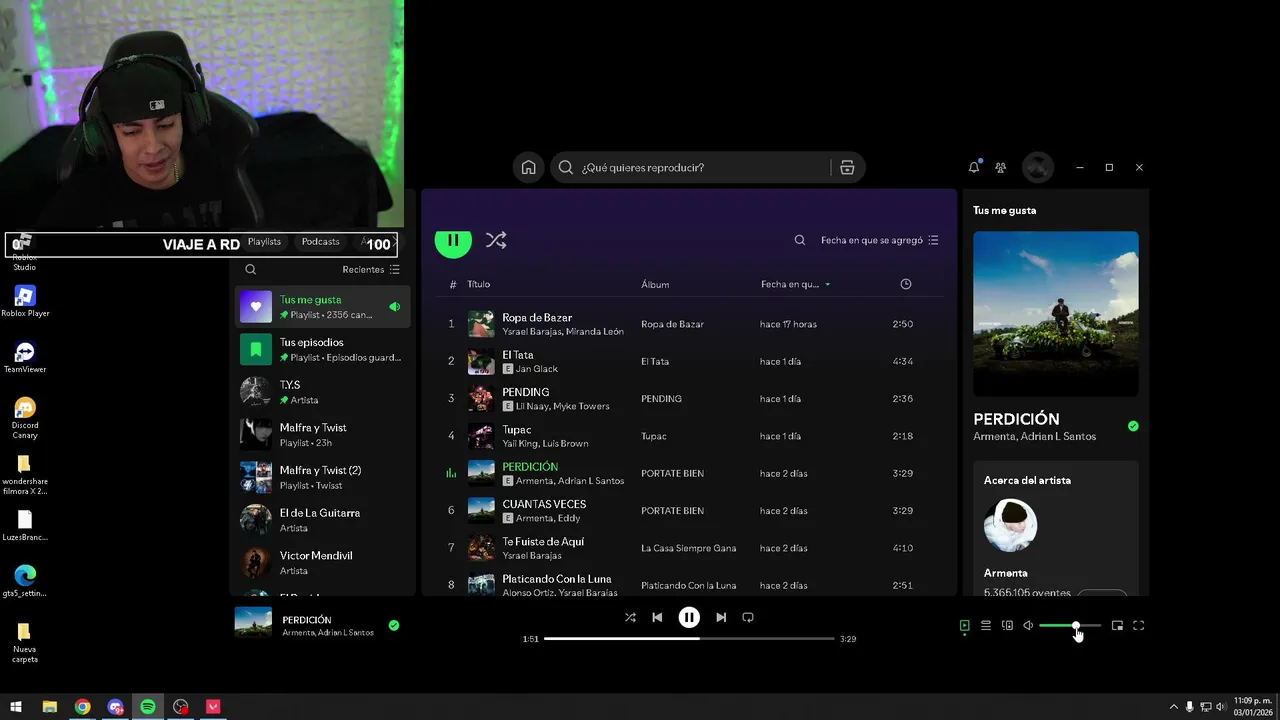1280x720 pixels.
Task: Toggle liked checkmark beside PERDICIÓN in side panel
Action: point(1133,426)
